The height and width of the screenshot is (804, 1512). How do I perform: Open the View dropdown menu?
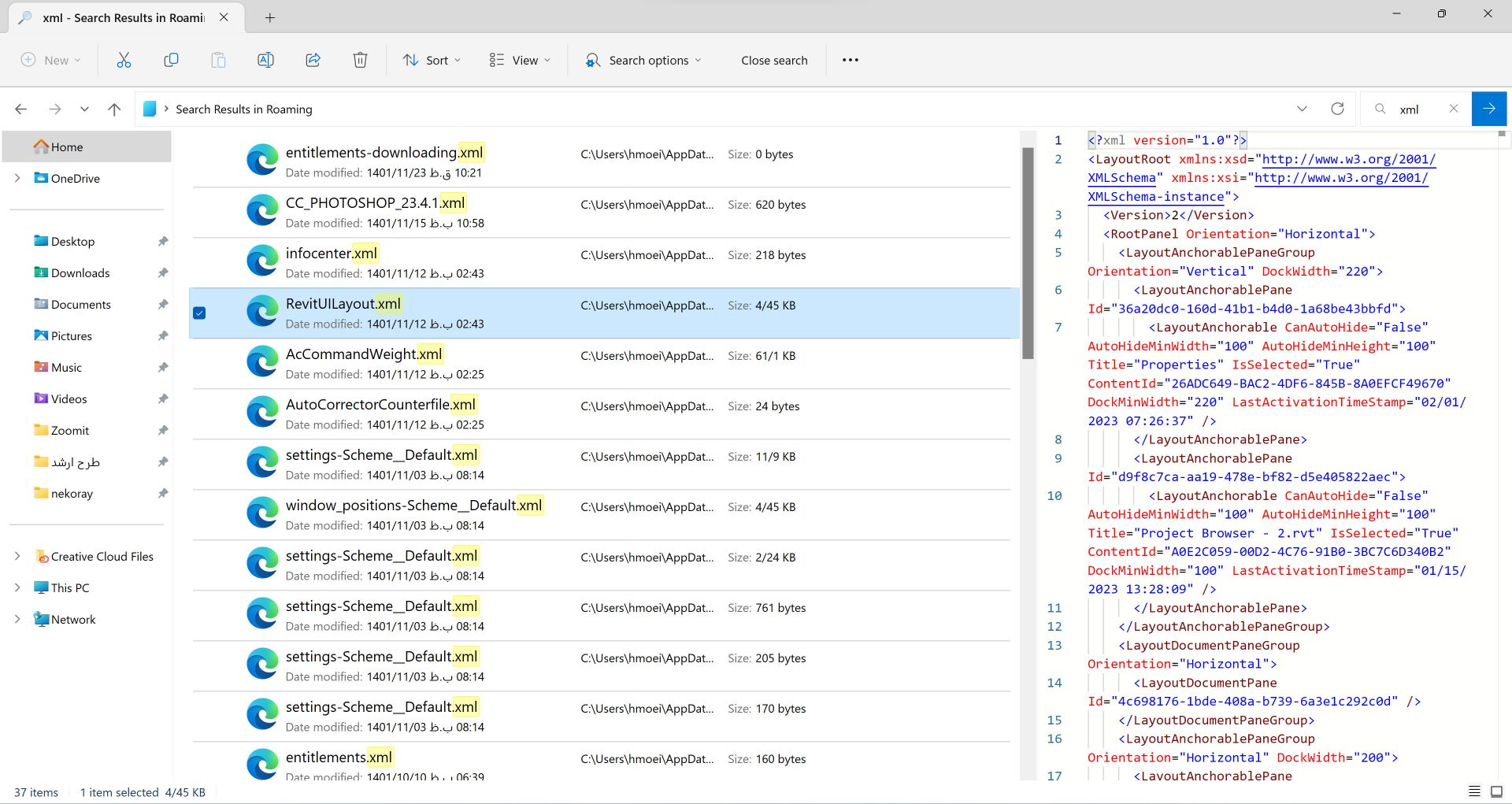[x=520, y=60]
